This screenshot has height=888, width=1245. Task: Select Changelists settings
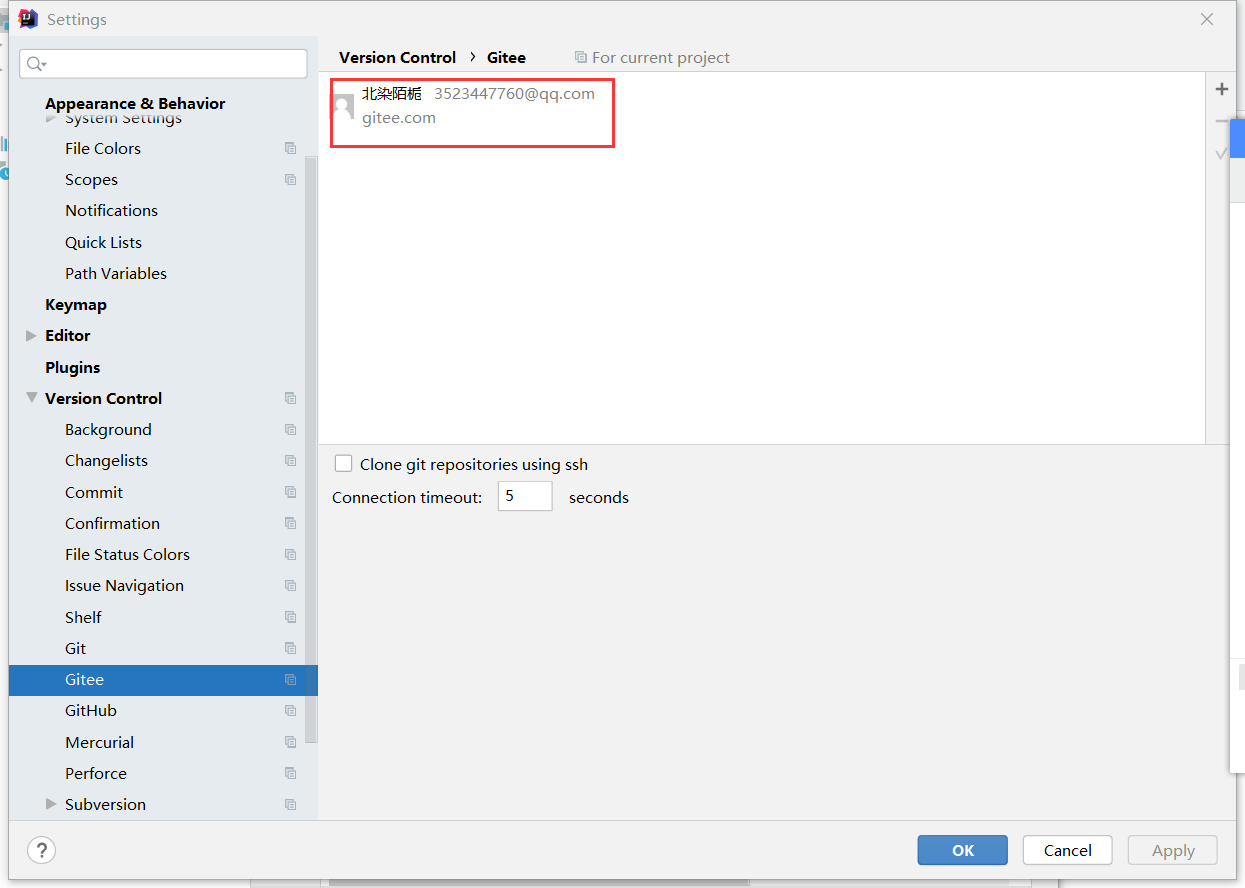[x=106, y=461]
